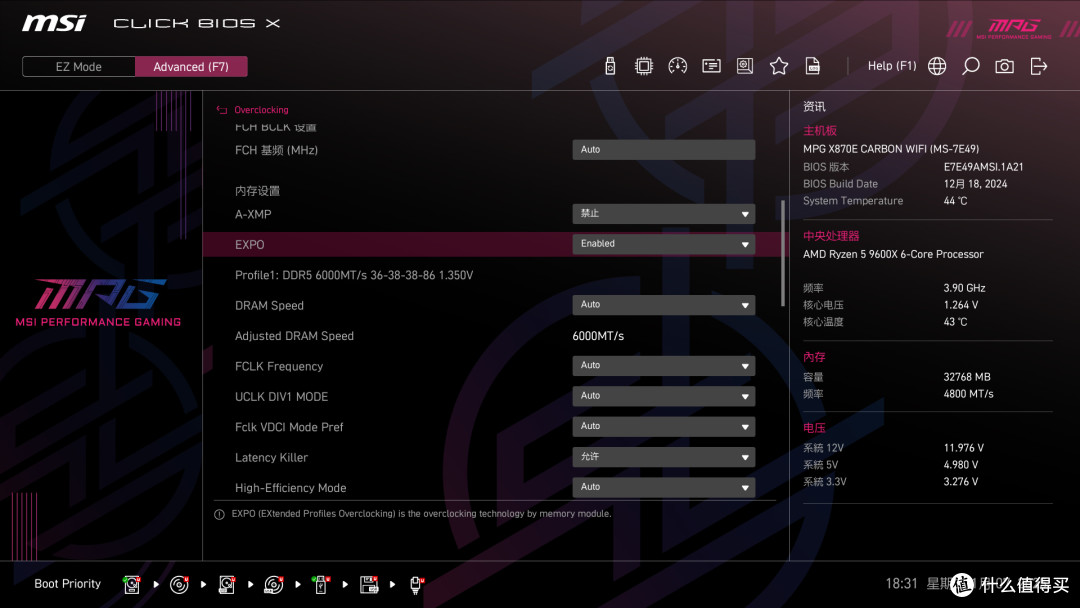Click the settings list vertical scrollbar
This screenshot has width=1080, height=608.
pos(782,253)
